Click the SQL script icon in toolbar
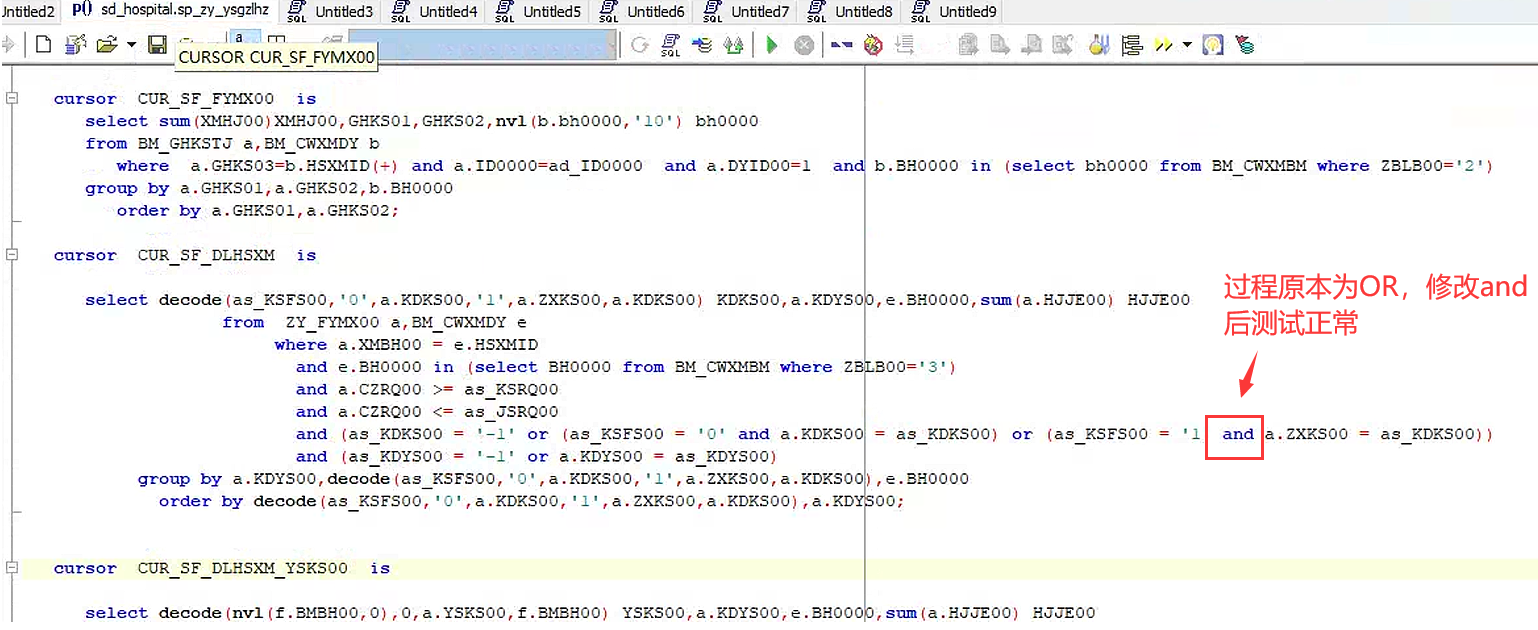Screen dimensions: 1538x630 pos(671,45)
